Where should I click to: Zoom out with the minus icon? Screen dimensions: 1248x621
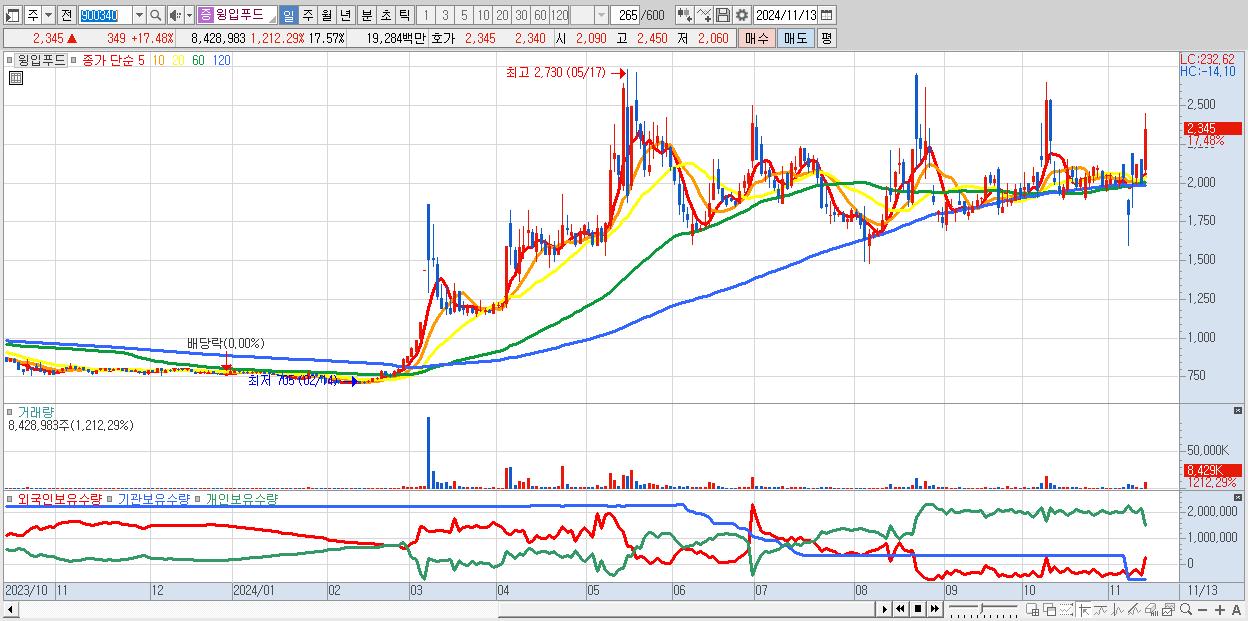coord(1203,610)
